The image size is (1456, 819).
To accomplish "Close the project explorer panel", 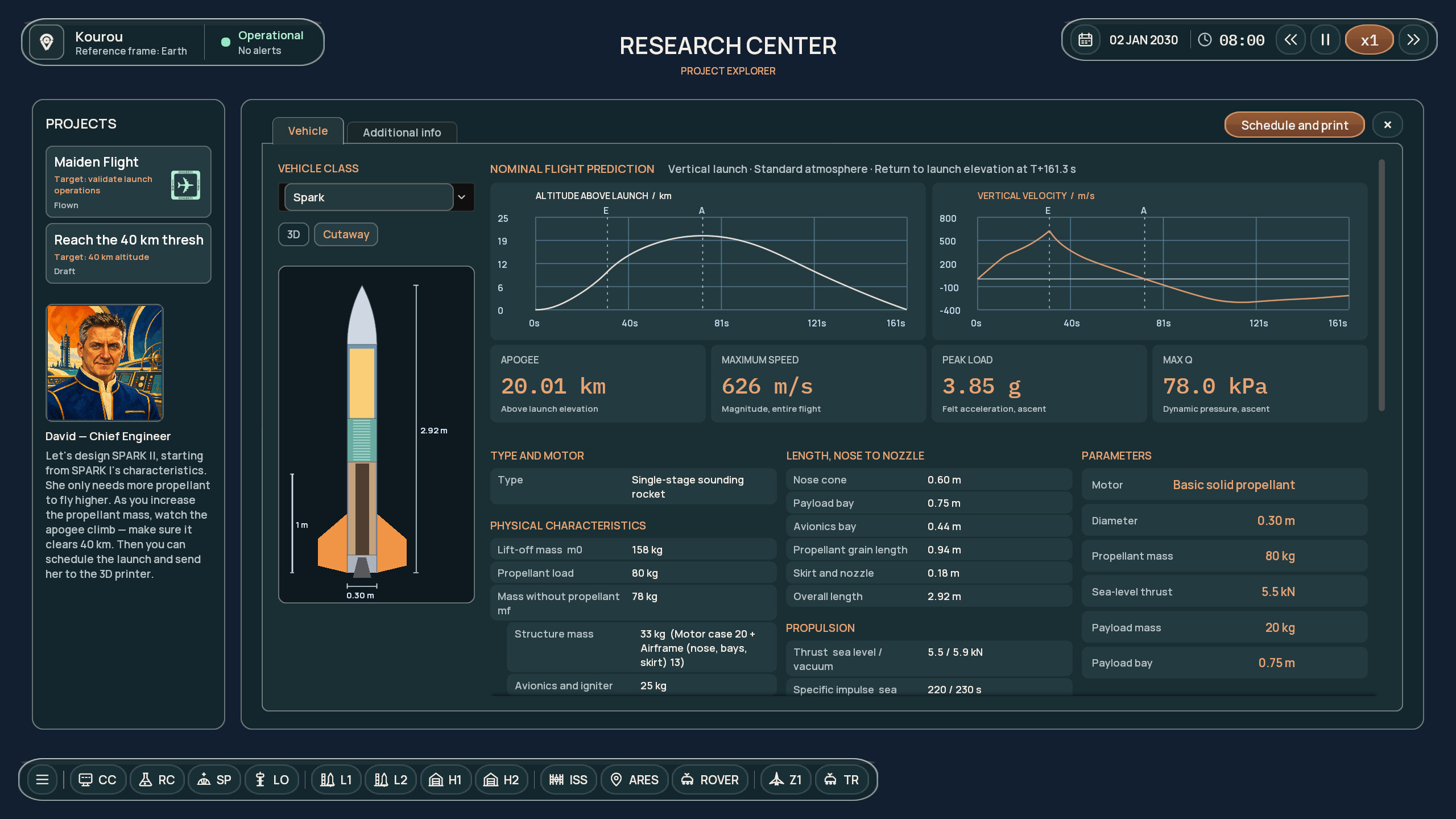I will click(1387, 125).
